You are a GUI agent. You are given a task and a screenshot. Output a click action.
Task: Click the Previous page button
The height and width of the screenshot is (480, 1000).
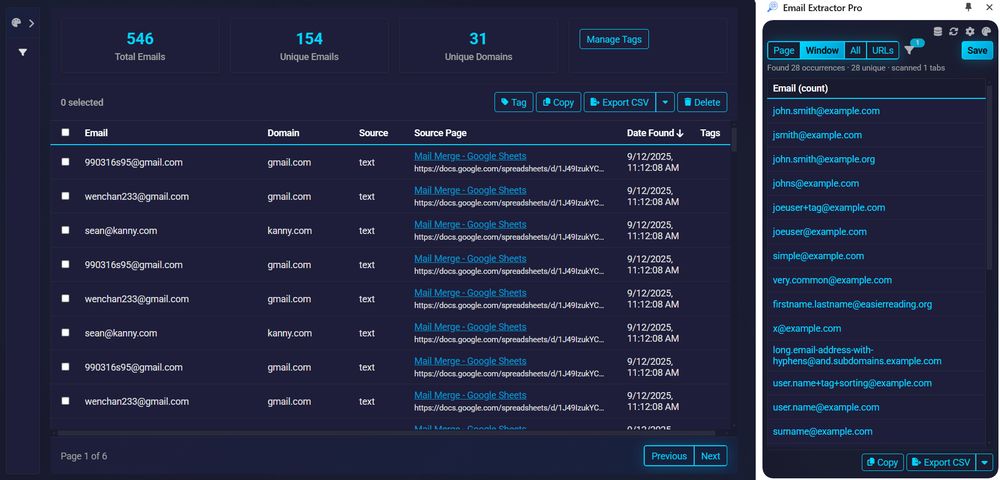[x=669, y=456]
